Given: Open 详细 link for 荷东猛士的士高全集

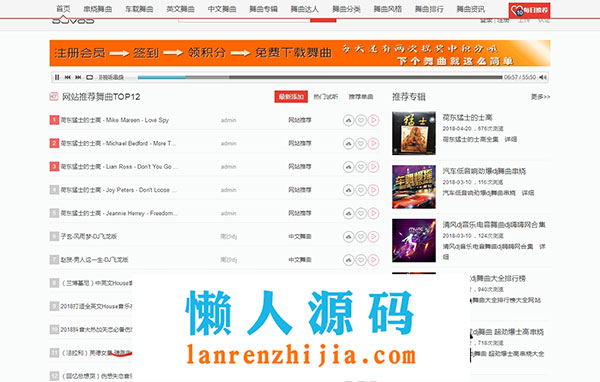Looking at the screenshot, I should click(x=510, y=139).
